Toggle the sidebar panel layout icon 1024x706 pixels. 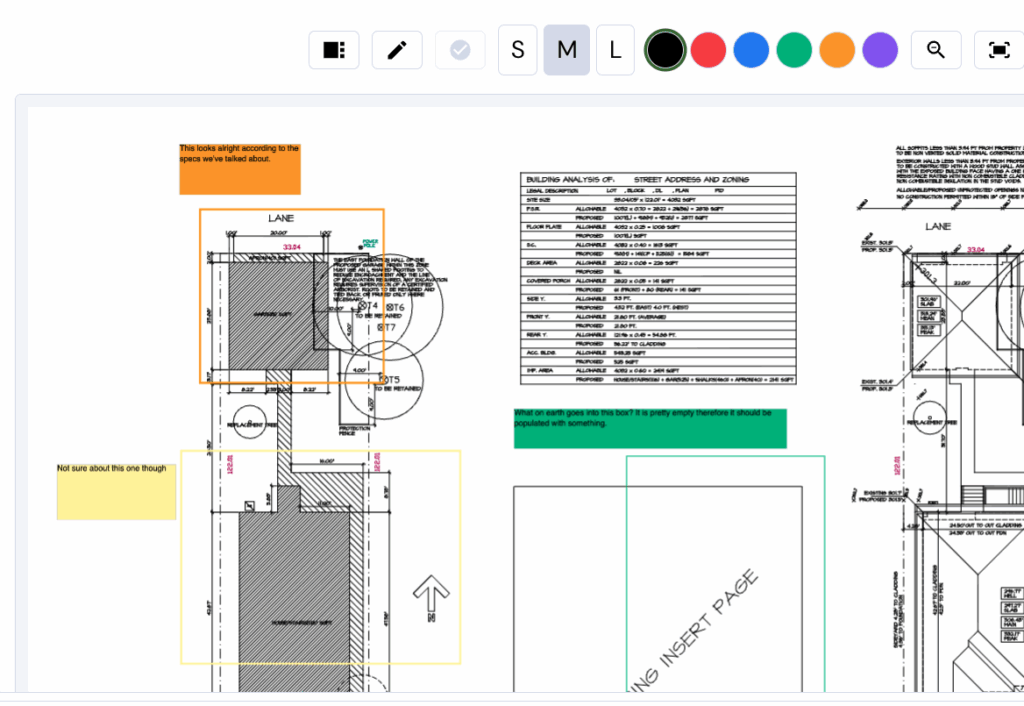click(334, 50)
